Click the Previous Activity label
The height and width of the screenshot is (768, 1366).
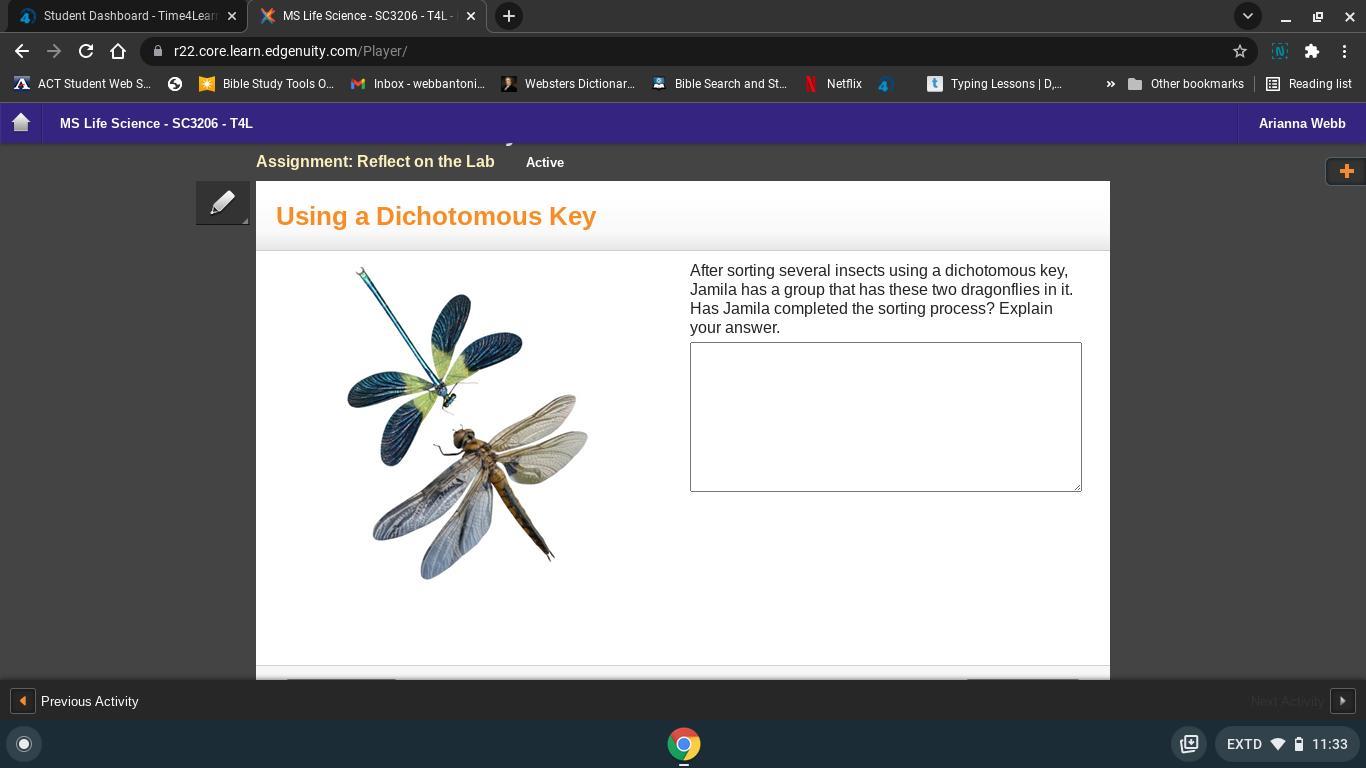(x=90, y=701)
